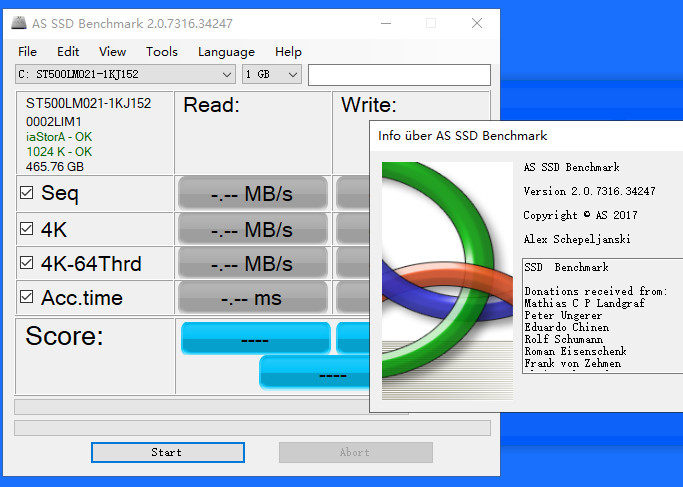This screenshot has width=683, height=487.
Task: Click the read score blue box
Action: pyautogui.click(x=256, y=338)
